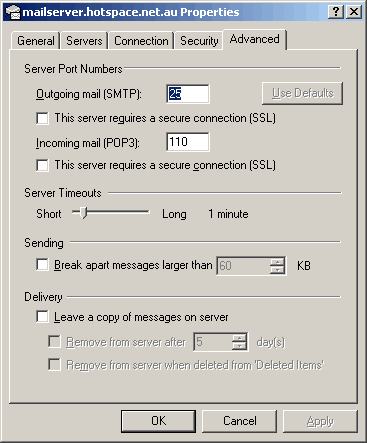Select the Connection tab
367x443 pixels.
[x=141, y=41]
